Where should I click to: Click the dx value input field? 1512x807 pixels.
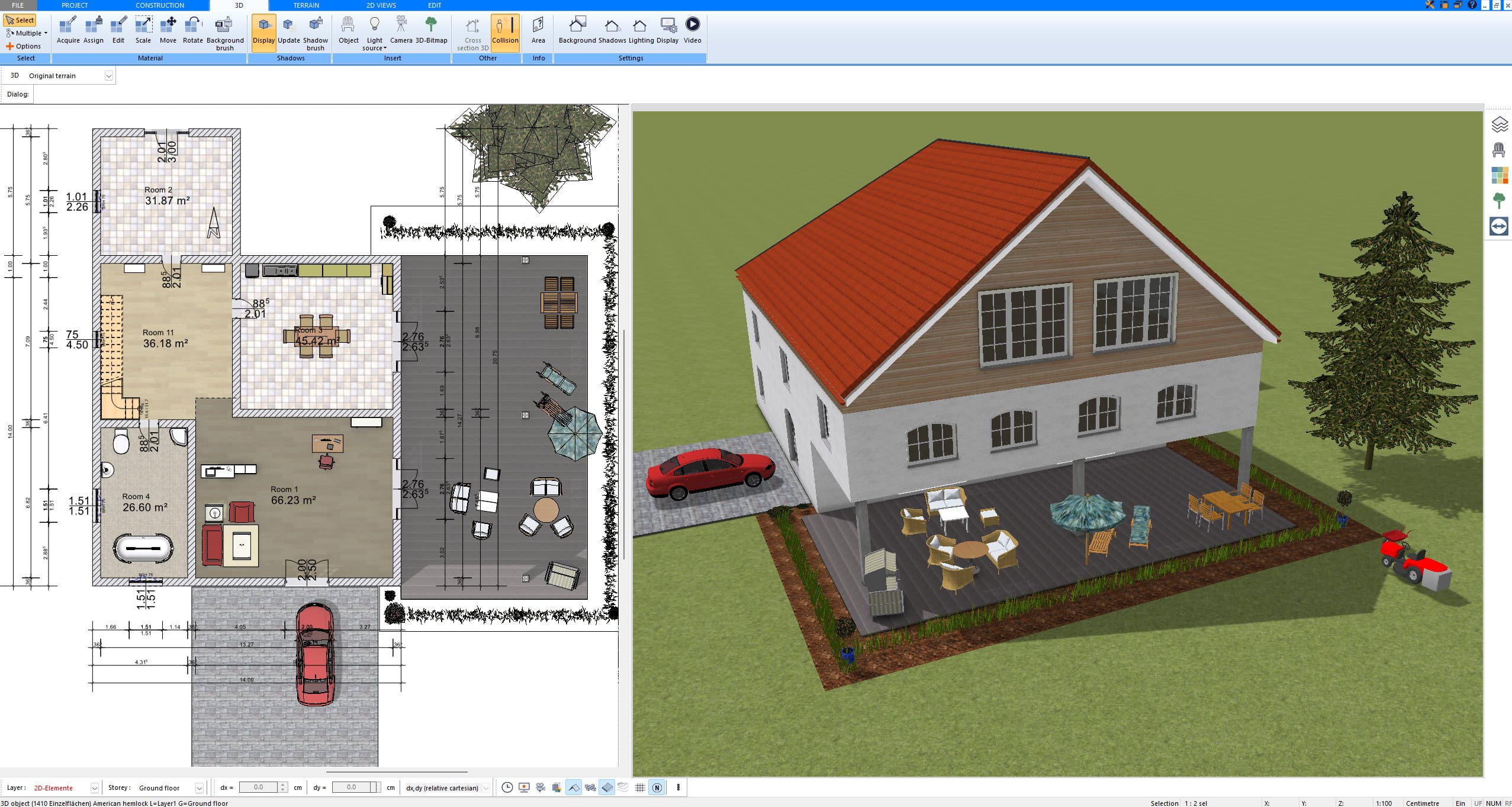(259, 787)
